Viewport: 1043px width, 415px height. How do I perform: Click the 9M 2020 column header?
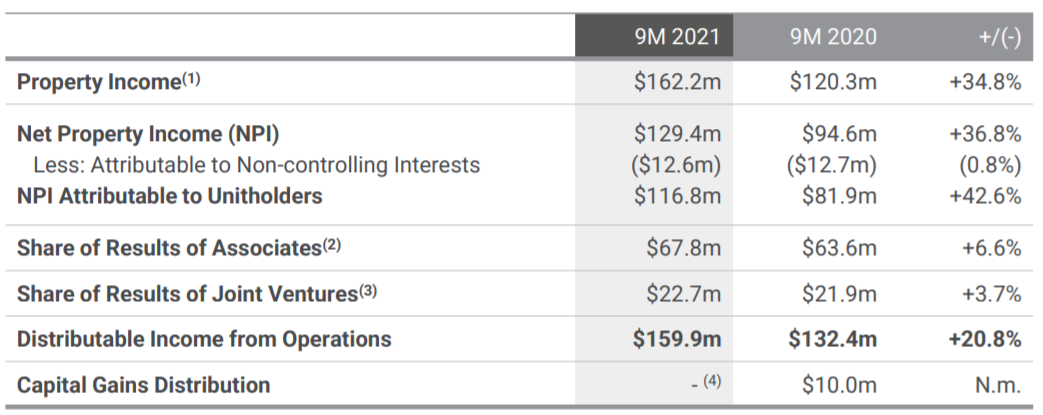pyautogui.click(x=833, y=37)
